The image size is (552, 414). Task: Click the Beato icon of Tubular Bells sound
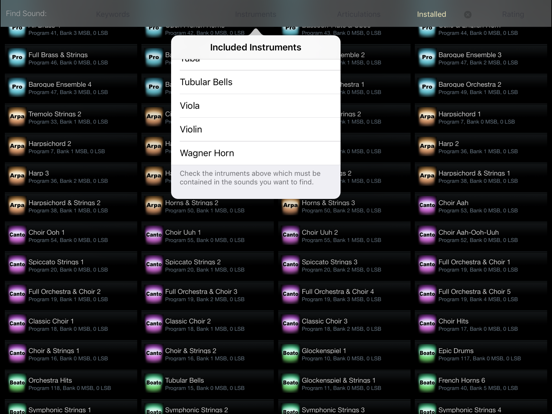coord(154,383)
